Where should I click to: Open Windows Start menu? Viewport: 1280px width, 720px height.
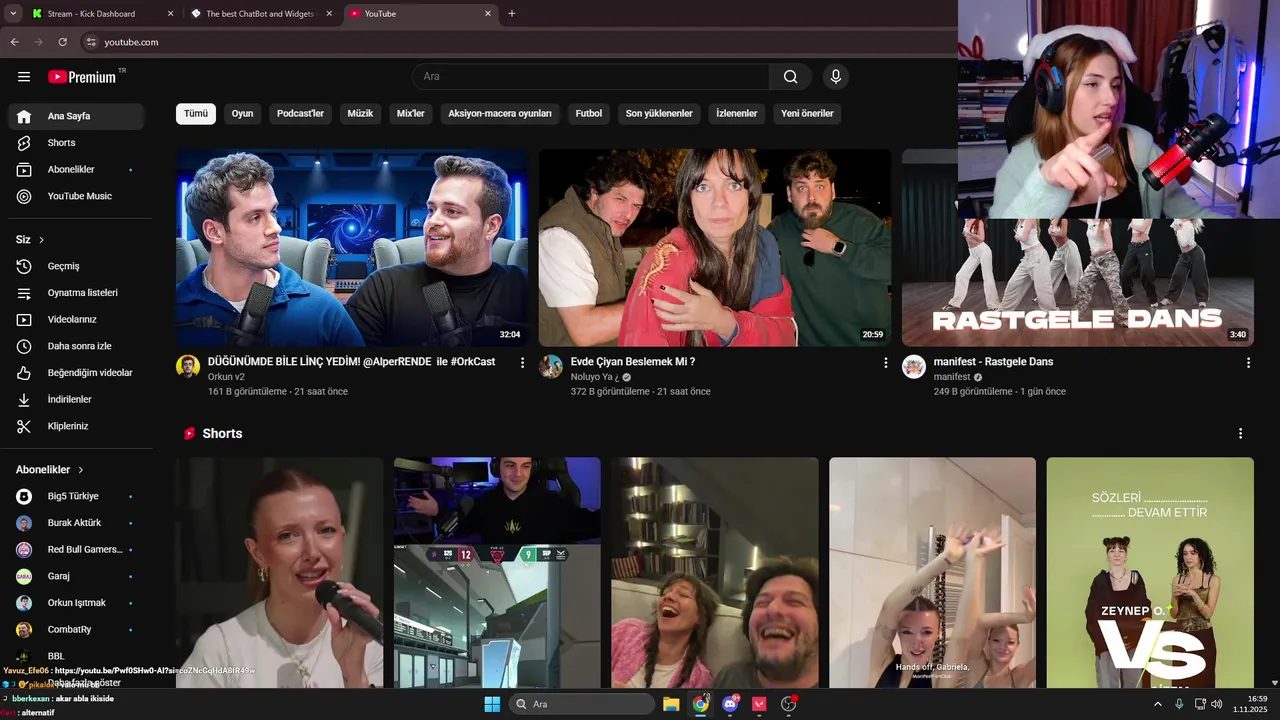point(492,704)
